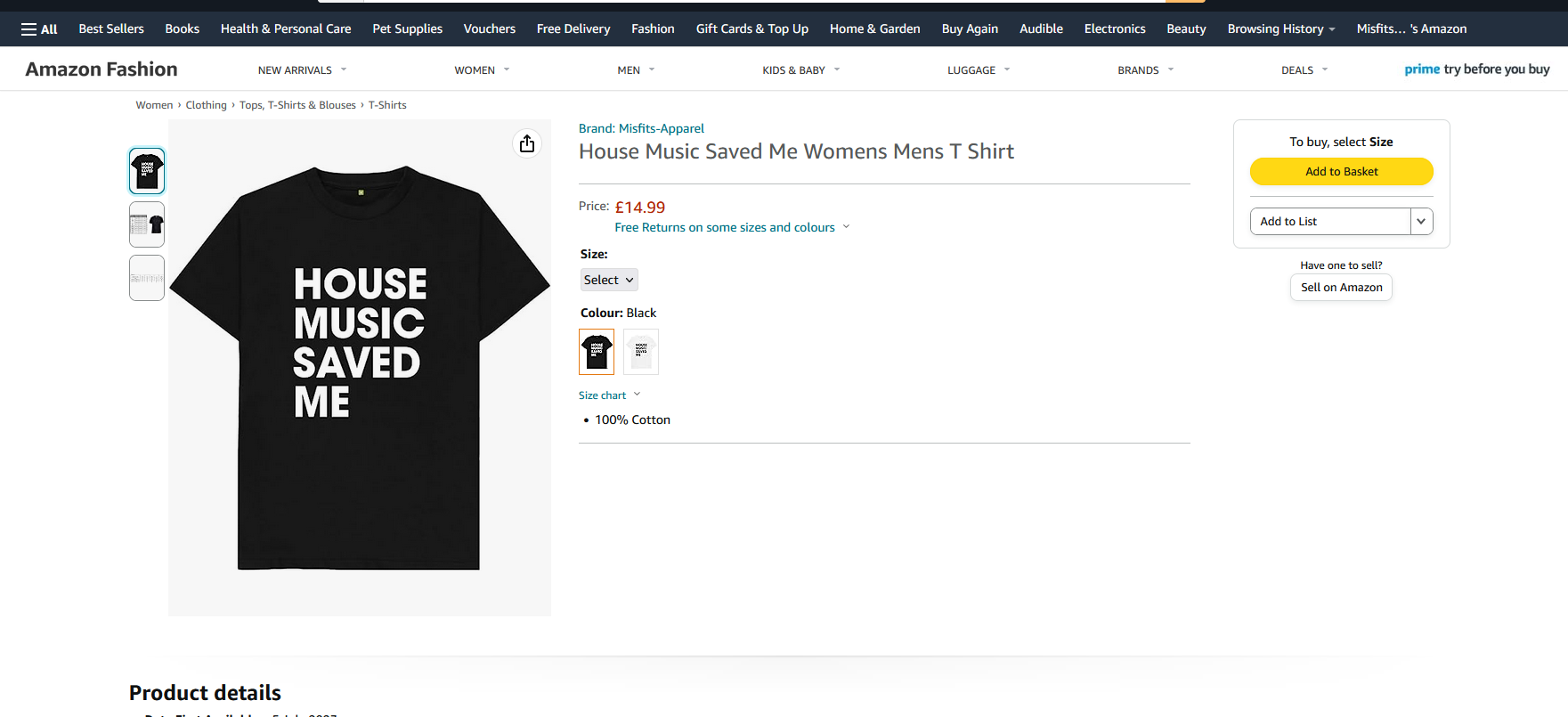The image size is (1568, 717).
Task: Open the All hamburger menu
Action: click(x=39, y=29)
